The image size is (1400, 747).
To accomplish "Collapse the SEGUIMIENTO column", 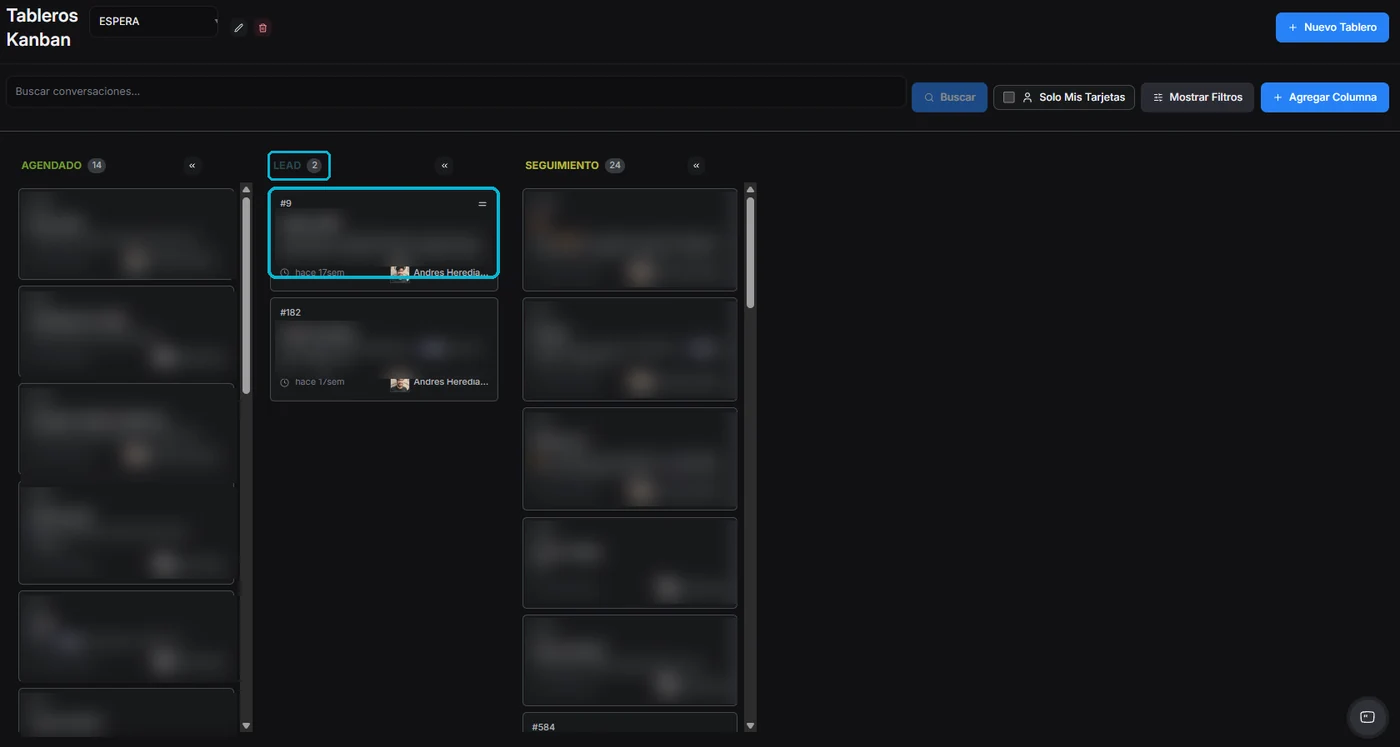I will (x=697, y=165).
